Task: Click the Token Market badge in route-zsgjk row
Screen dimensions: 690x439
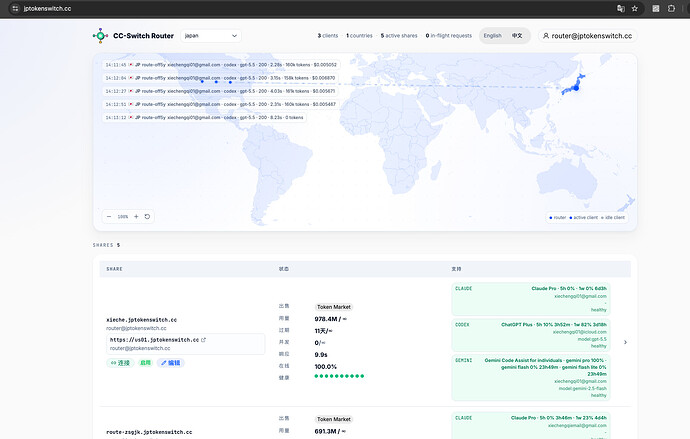Action: [334, 419]
